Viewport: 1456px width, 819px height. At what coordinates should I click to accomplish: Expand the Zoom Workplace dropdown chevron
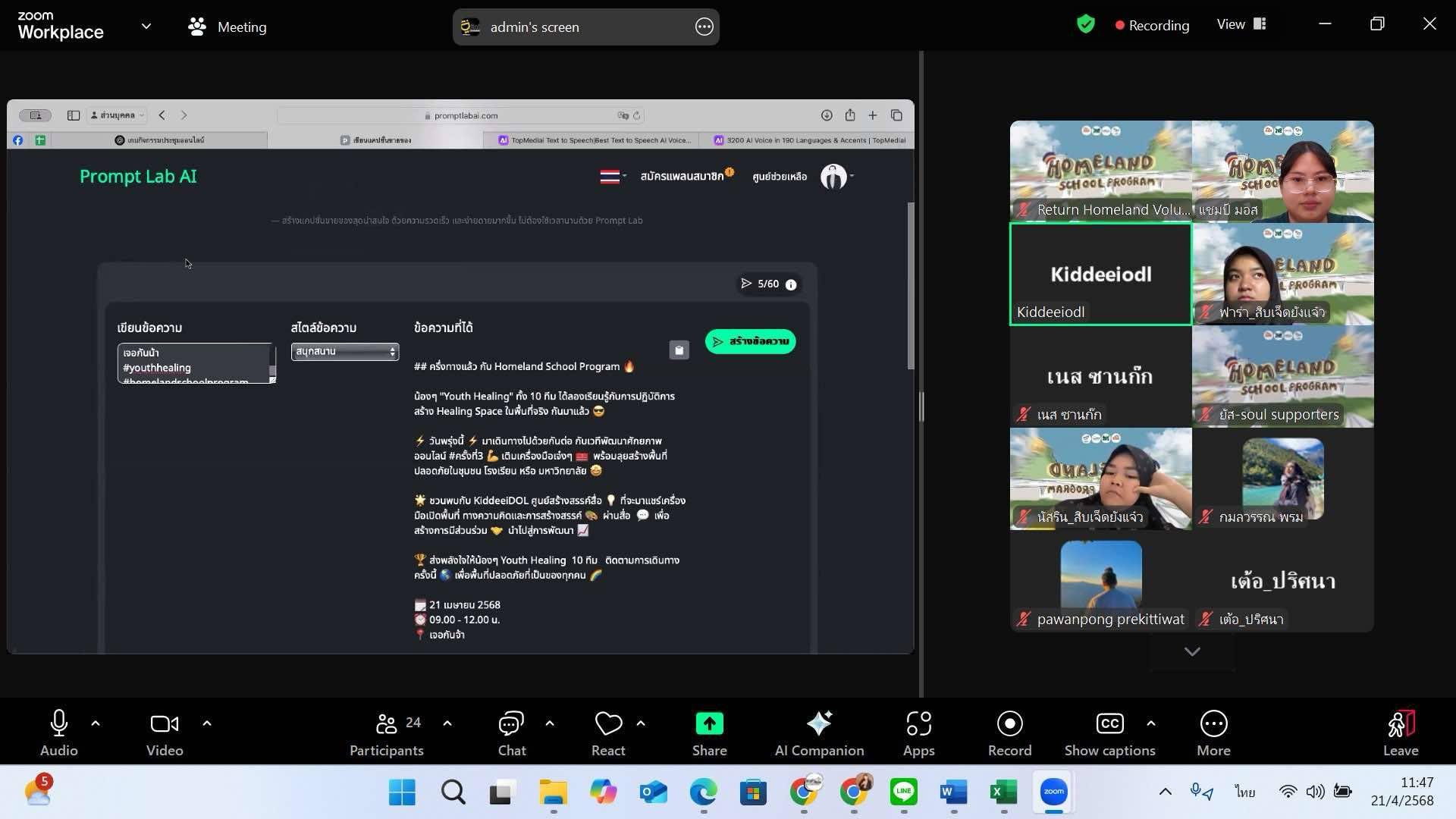pyautogui.click(x=146, y=27)
